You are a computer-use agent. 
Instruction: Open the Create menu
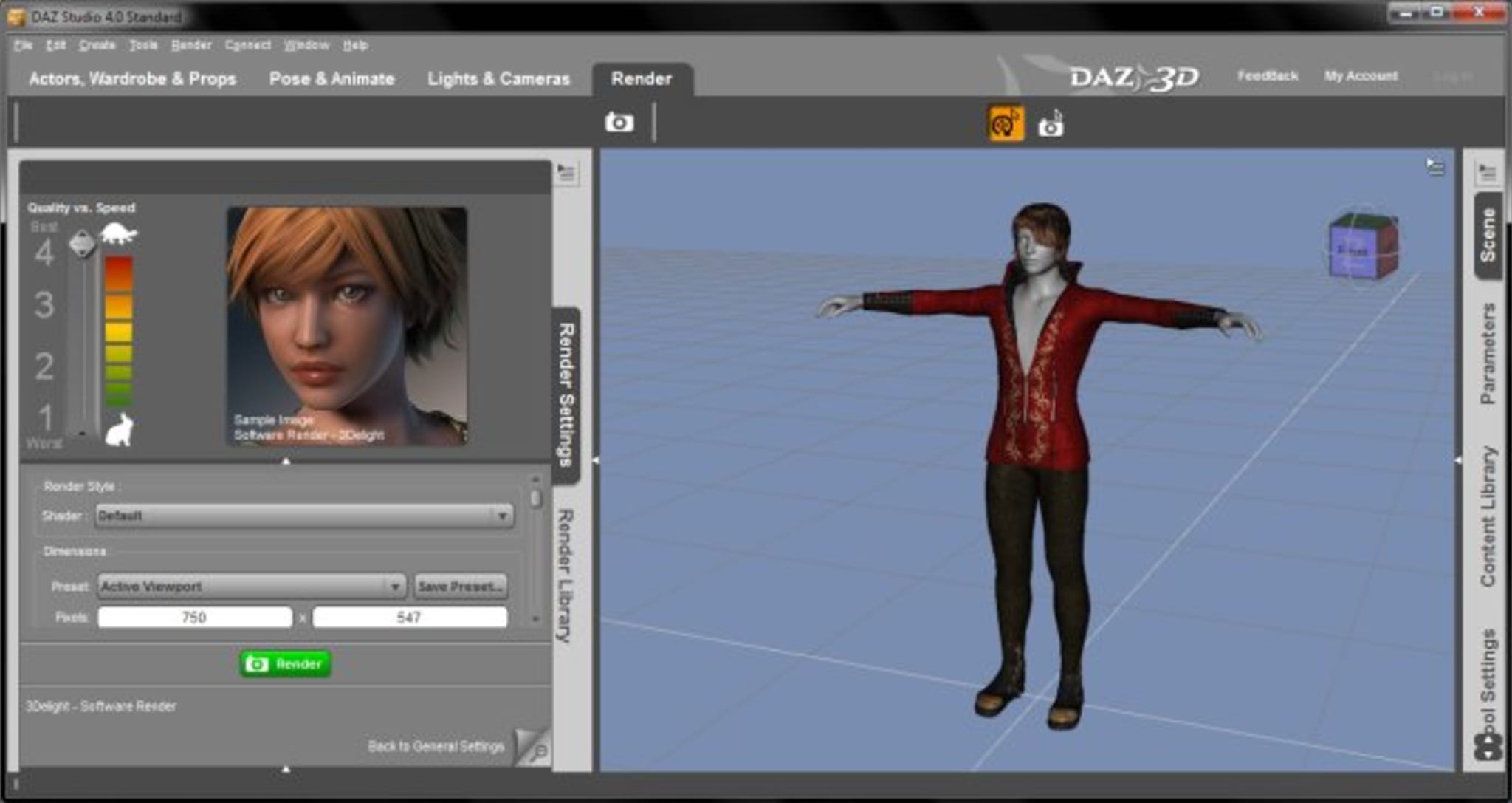[97, 45]
